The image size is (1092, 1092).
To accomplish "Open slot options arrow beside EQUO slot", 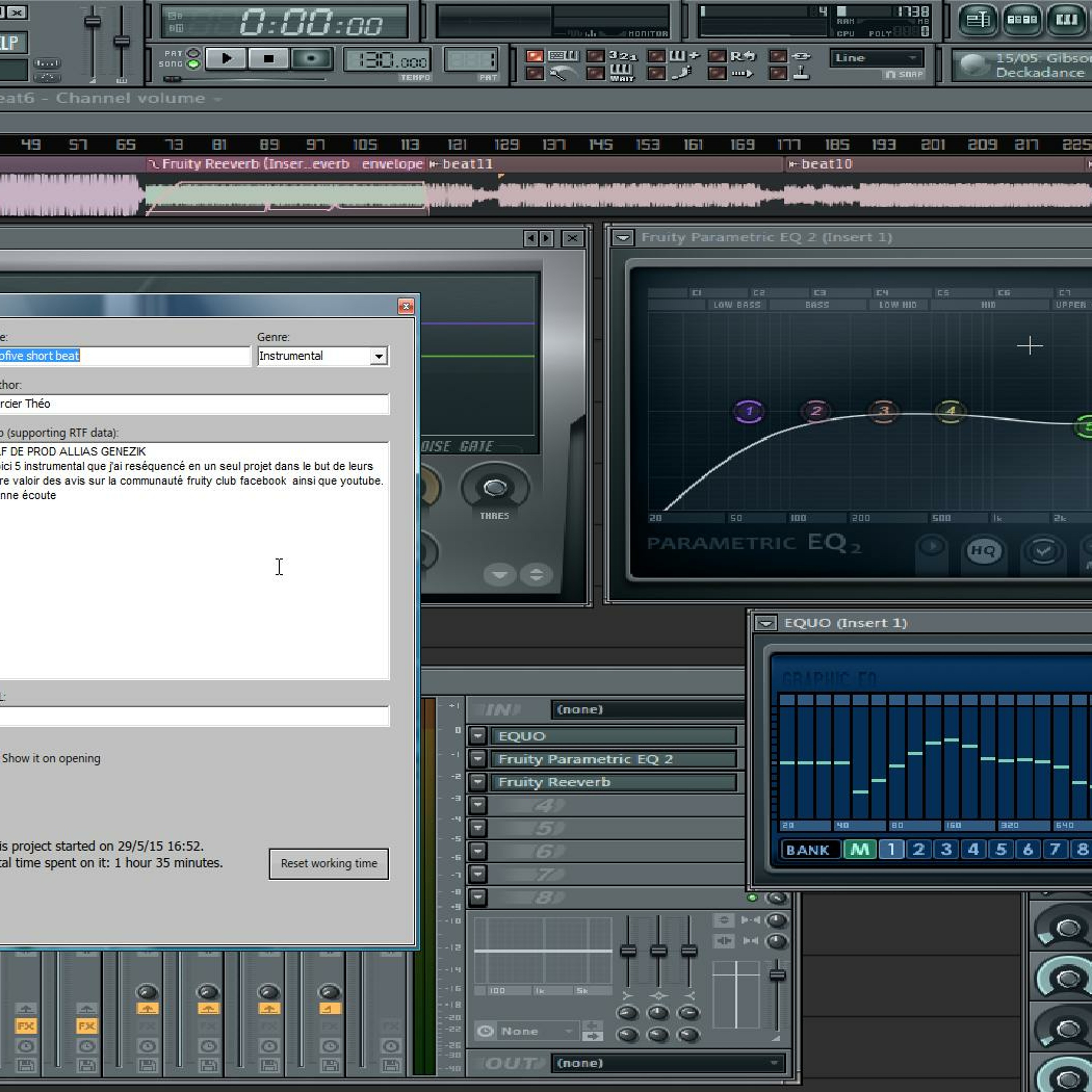I will coord(478,736).
